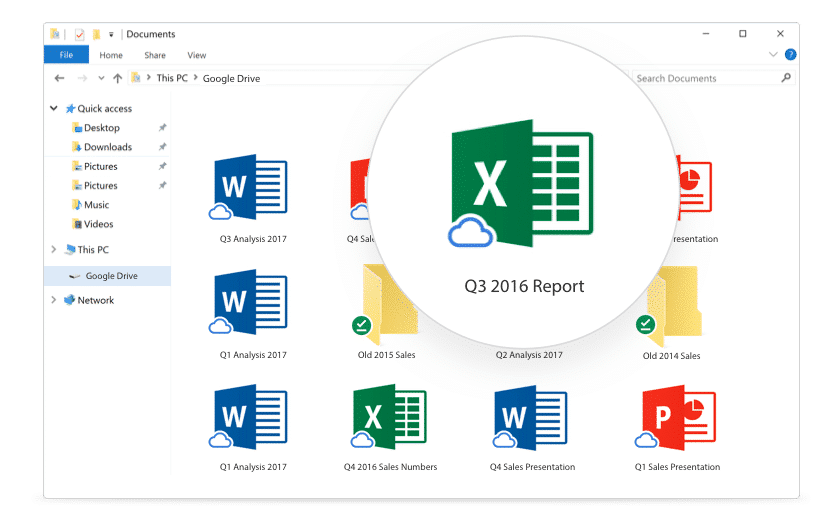The width and height of the screenshot is (840, 520).
Task: Expand the Network tree node
Action: [x=54, y=300]
